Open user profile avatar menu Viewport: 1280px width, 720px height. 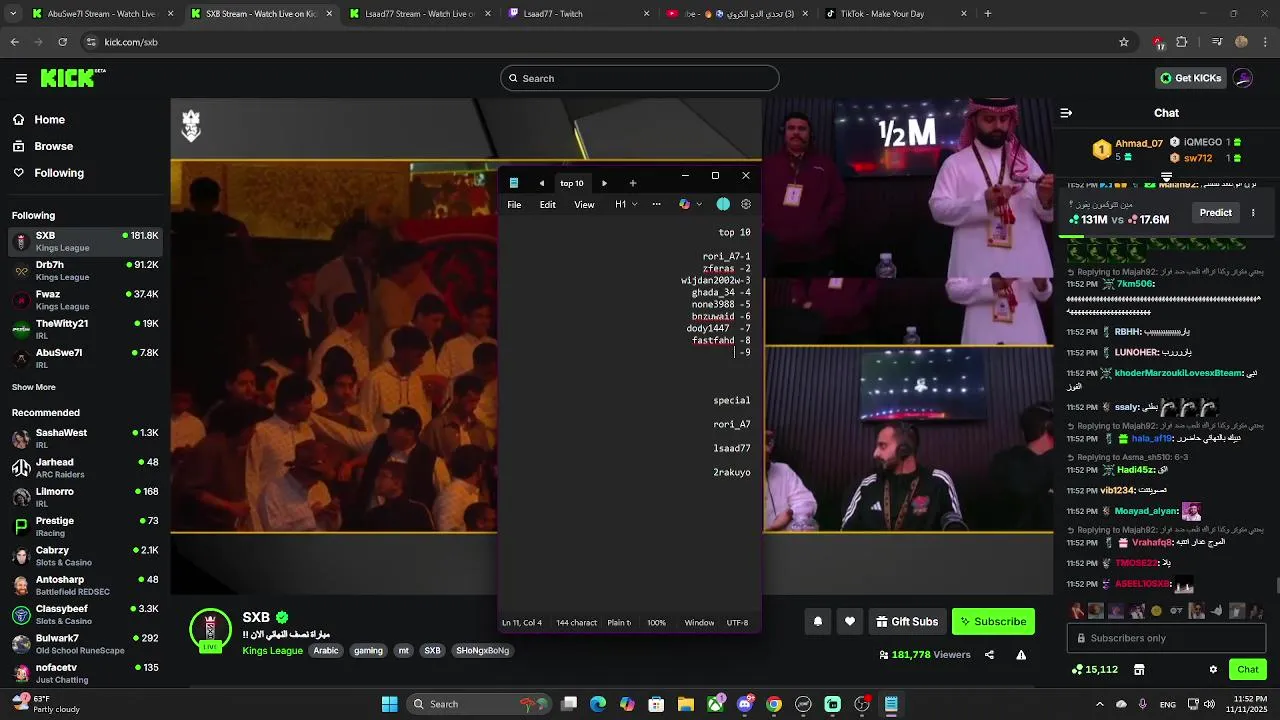(x=1243, y=78)
